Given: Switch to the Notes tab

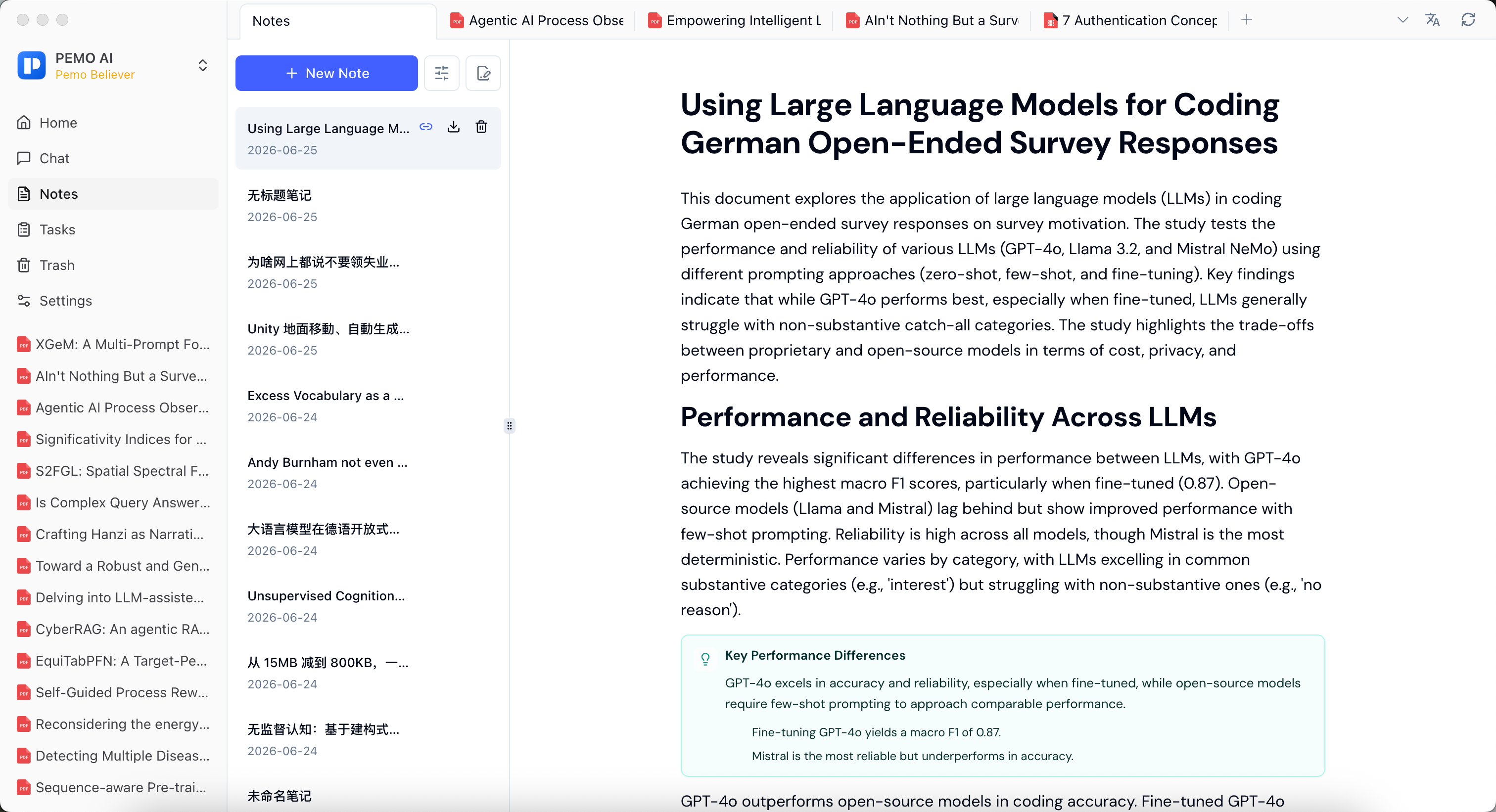Looking at the screenshot, I should pos(338,21).
